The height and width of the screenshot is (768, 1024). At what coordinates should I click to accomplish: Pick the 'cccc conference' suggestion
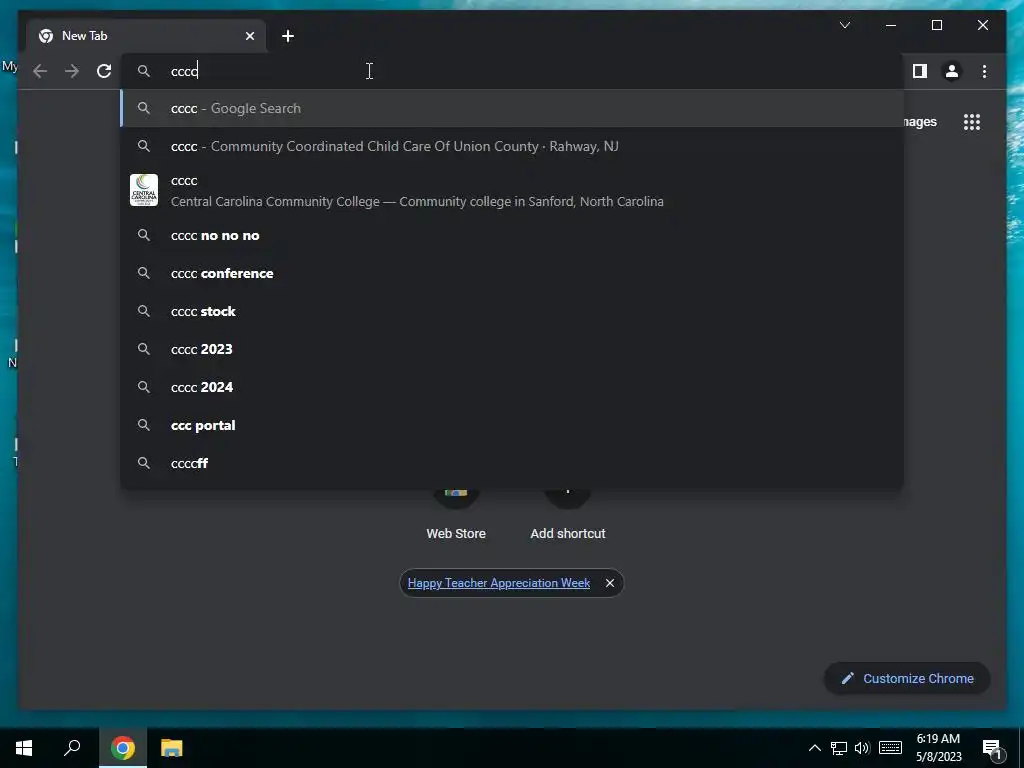coord(512,274)
